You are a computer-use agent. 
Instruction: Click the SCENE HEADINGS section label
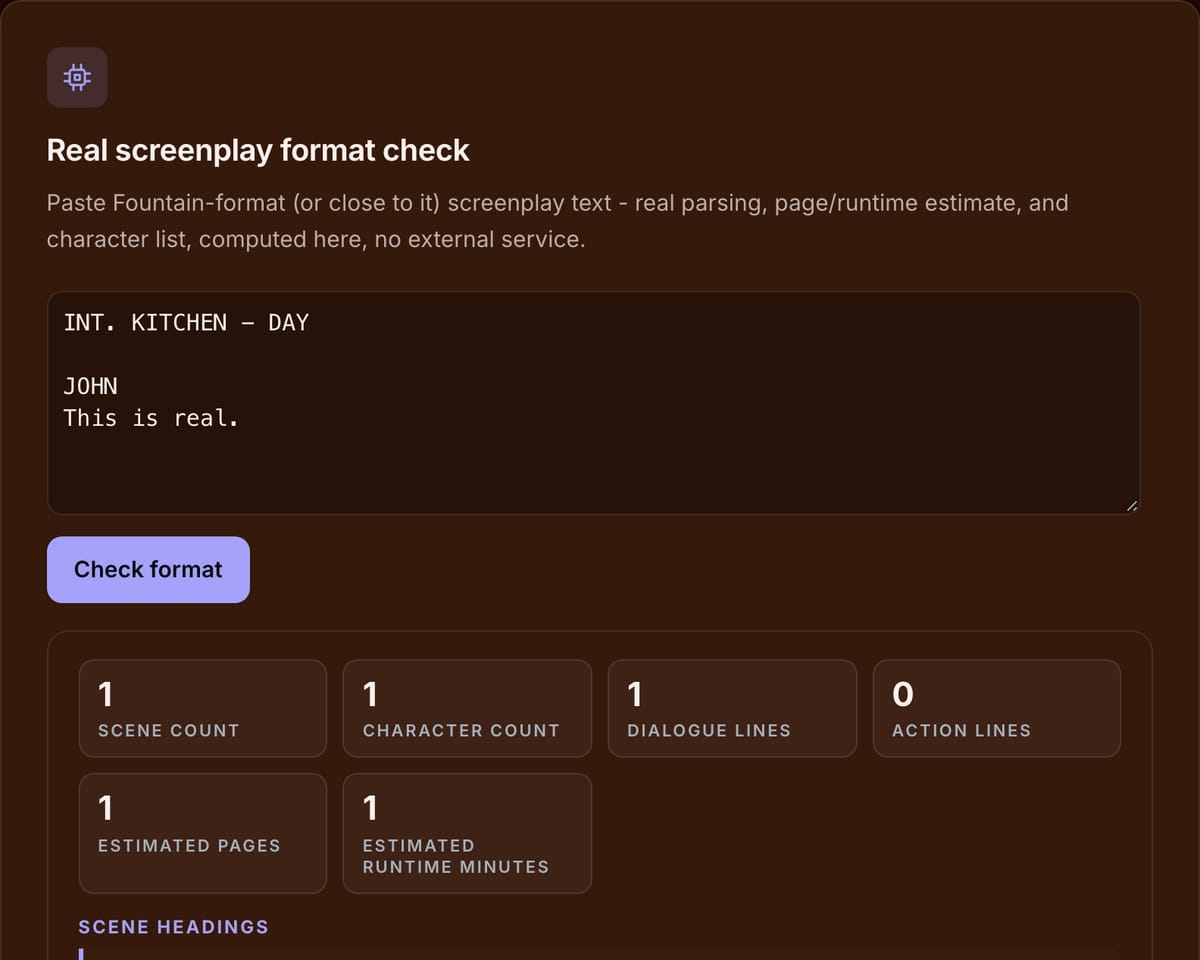[x=174, y=927]
